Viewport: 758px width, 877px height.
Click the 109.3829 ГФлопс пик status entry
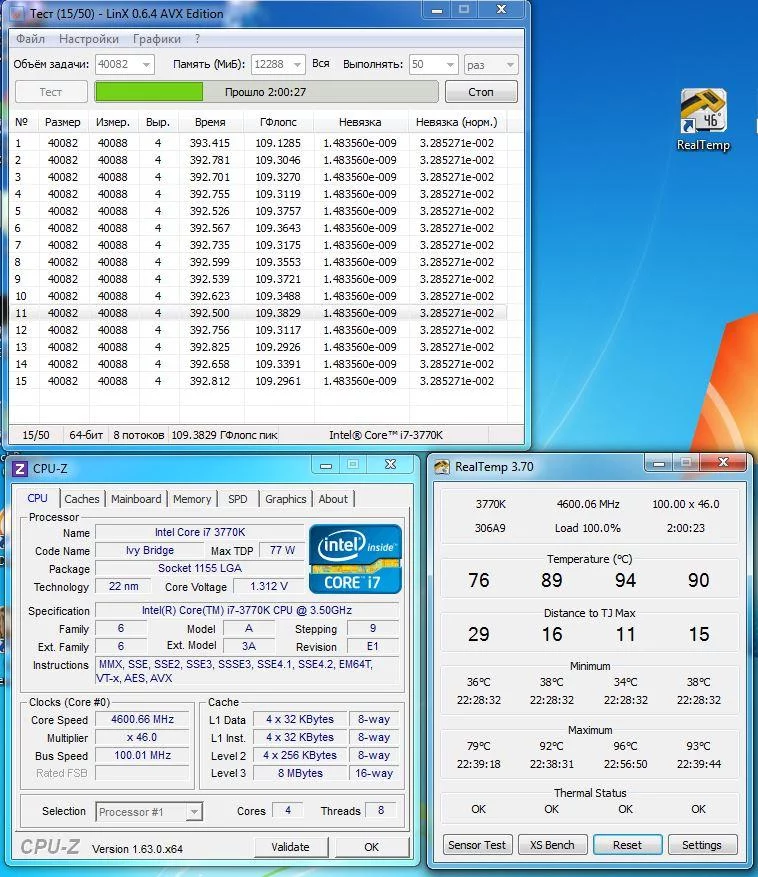click(x=224, y=435)
